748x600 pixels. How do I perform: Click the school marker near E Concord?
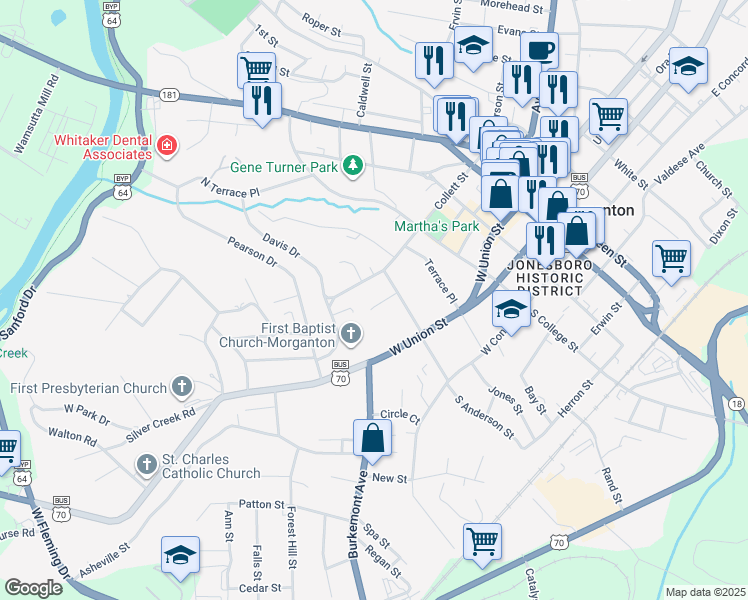point(688,70)
